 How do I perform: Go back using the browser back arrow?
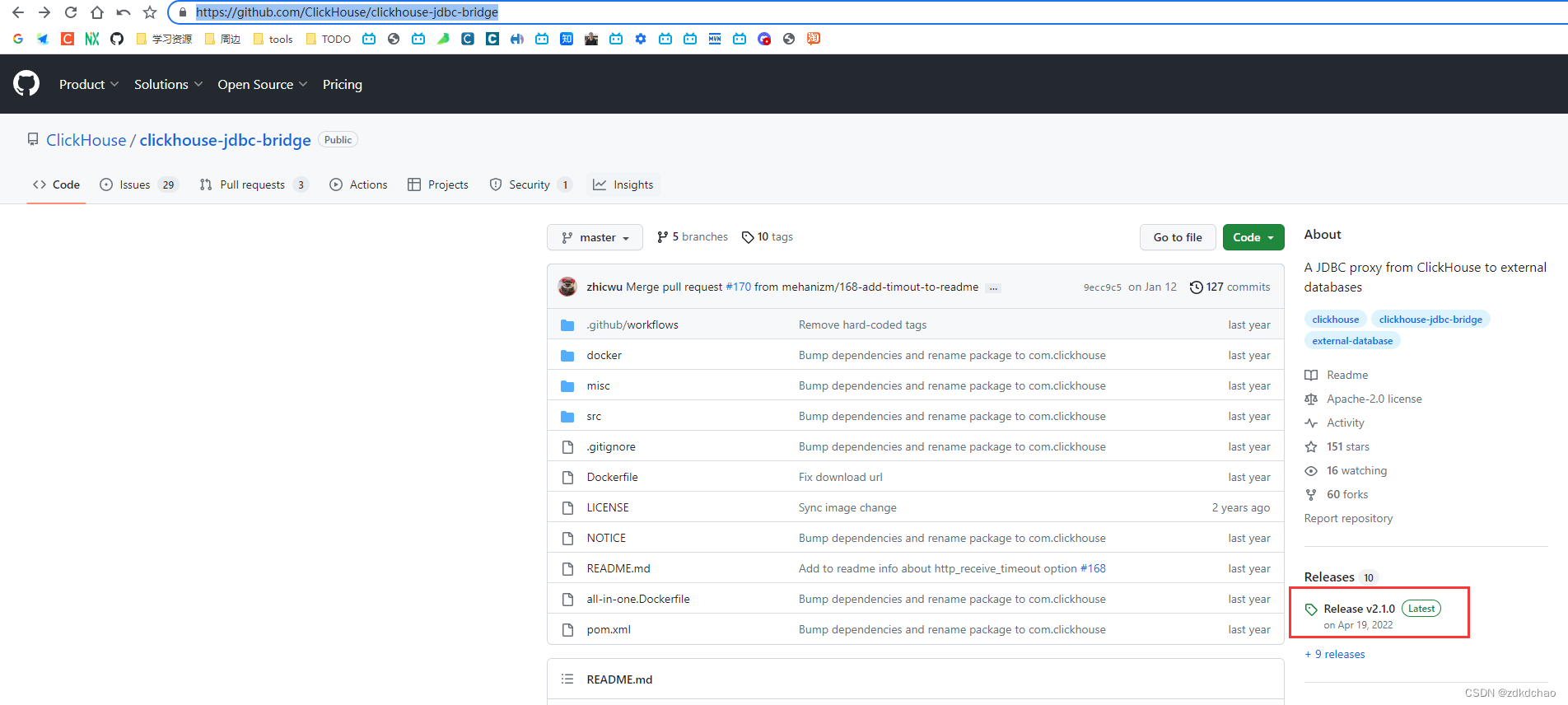coord(18,12)
